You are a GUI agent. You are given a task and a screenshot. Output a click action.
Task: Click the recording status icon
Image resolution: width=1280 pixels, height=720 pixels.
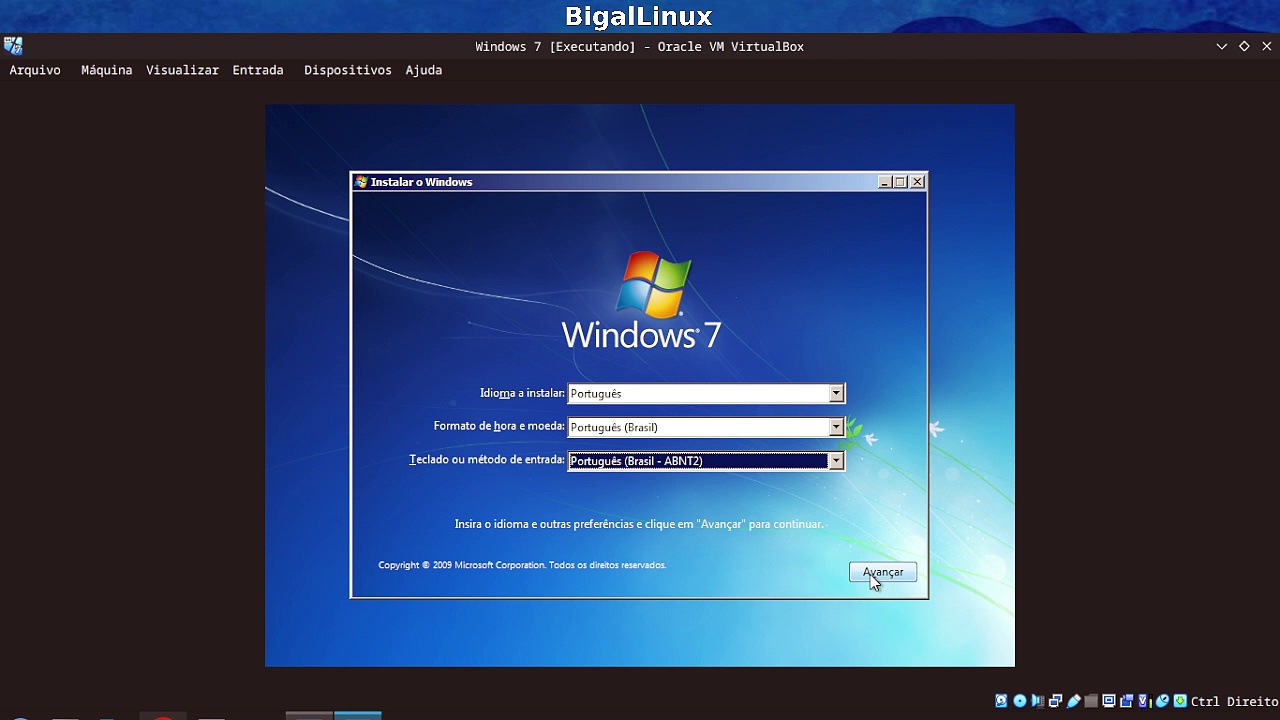pyautogui.click(x=1126, y=701)
